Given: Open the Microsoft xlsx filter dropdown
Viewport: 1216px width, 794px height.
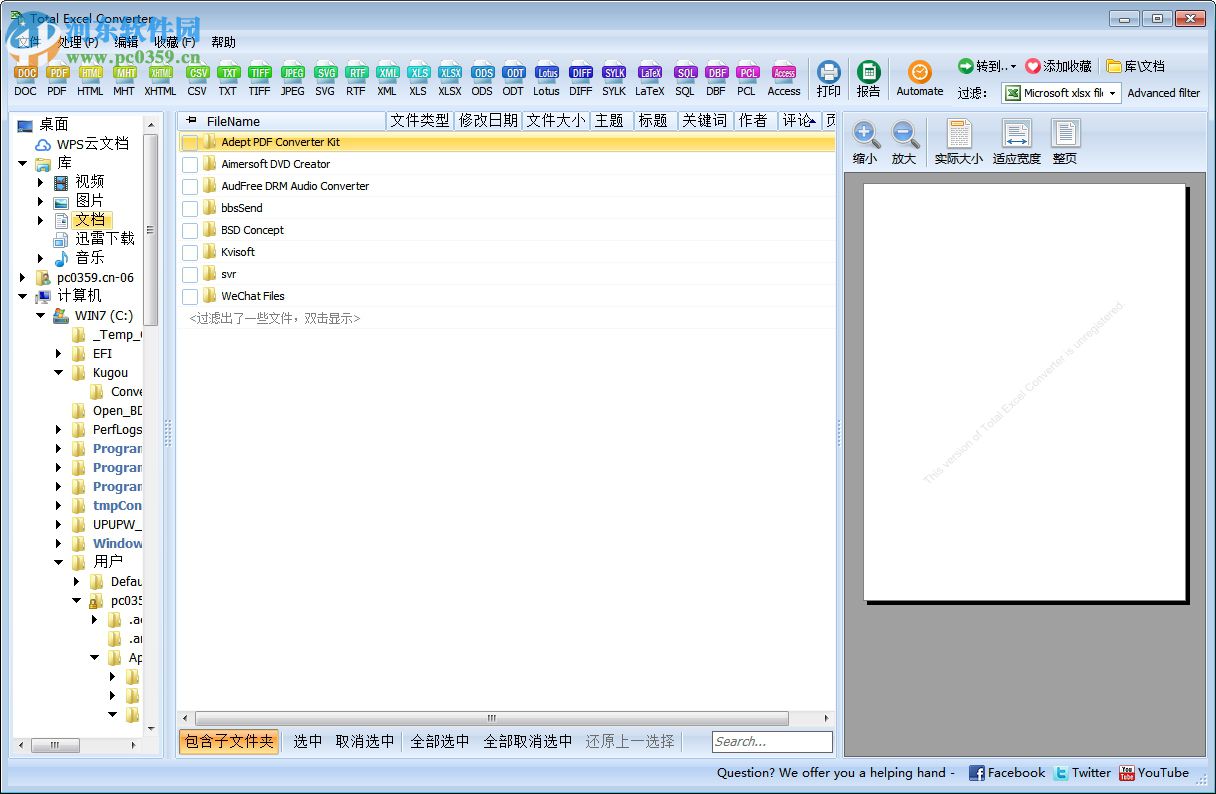Looking at the screenshot, I should pos(1113,93).
